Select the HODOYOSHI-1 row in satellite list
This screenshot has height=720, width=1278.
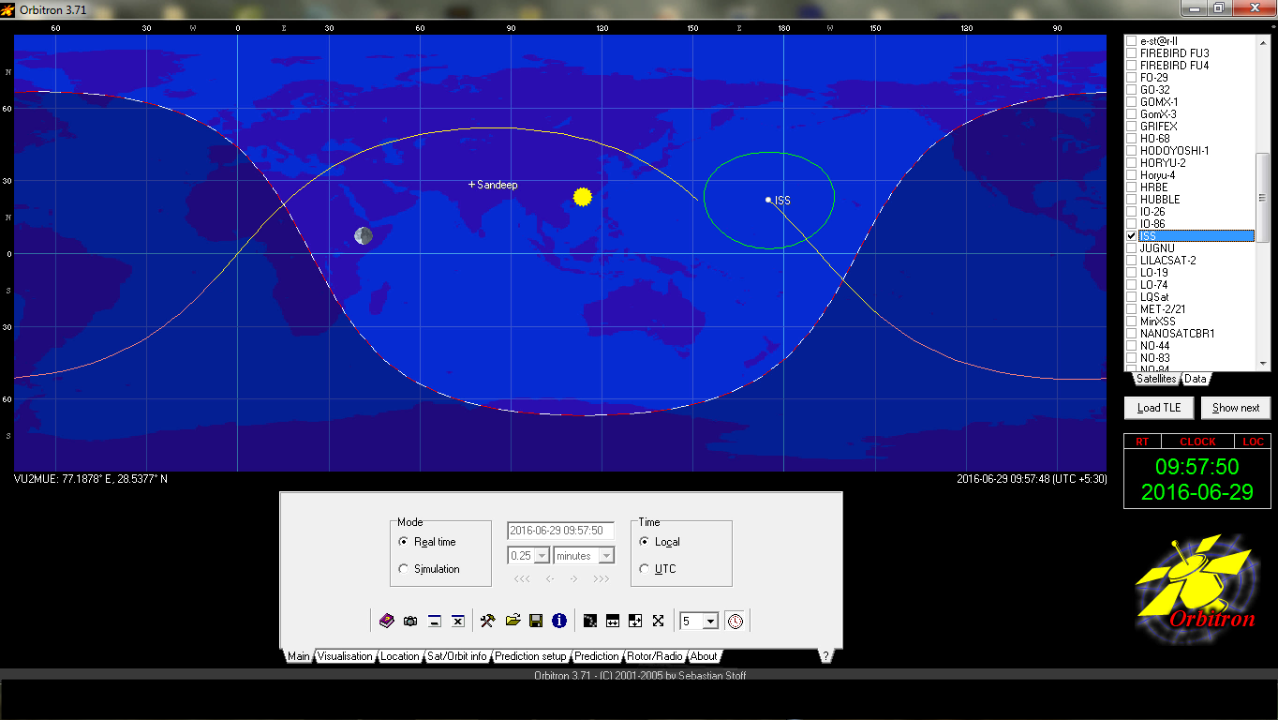(x=1190, y=151)
